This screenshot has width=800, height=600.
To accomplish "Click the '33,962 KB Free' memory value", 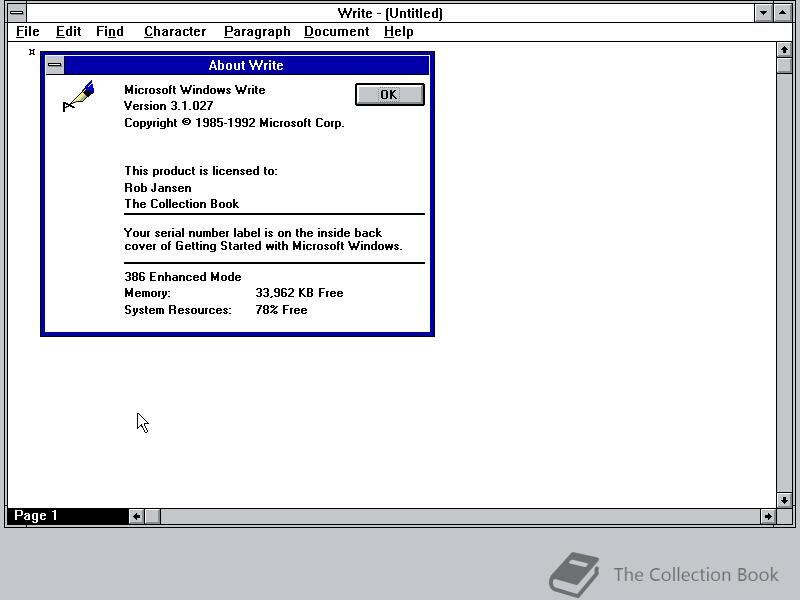I will coord(299,293).
